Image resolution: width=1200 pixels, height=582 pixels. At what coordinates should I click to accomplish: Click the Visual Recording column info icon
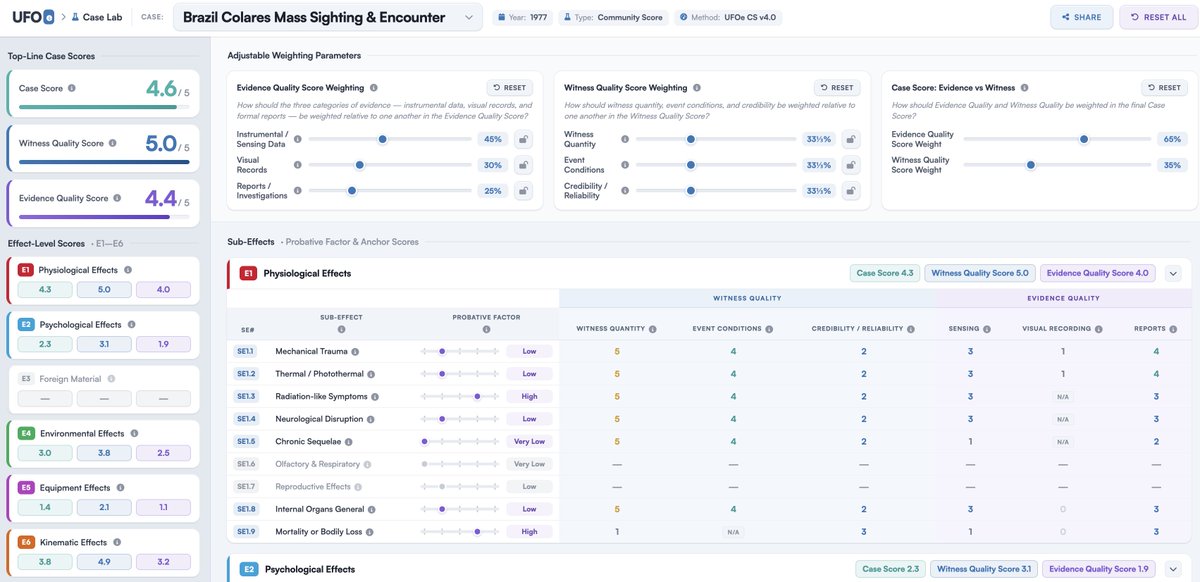[x=1097, y=328]
